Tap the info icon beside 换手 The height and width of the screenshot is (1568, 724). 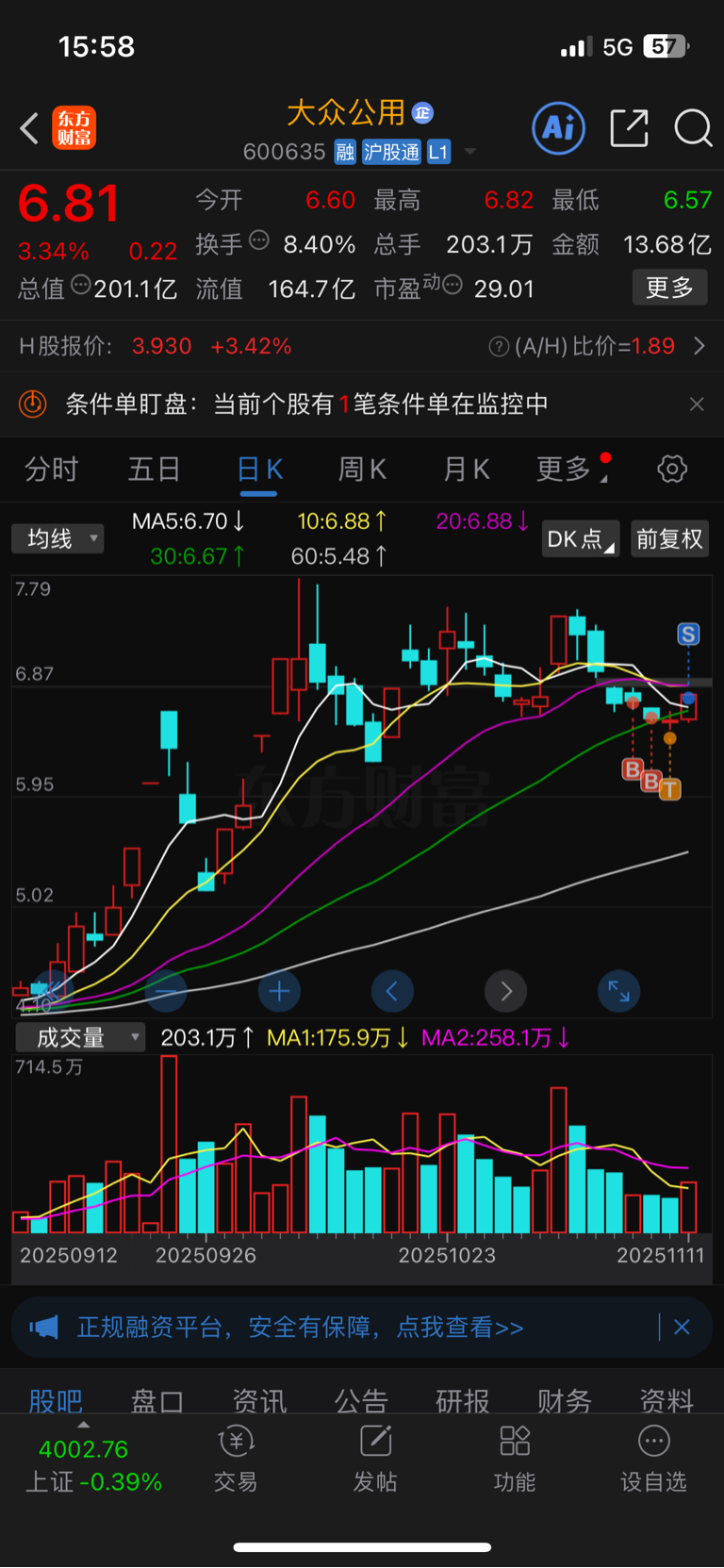click(259, 240)
